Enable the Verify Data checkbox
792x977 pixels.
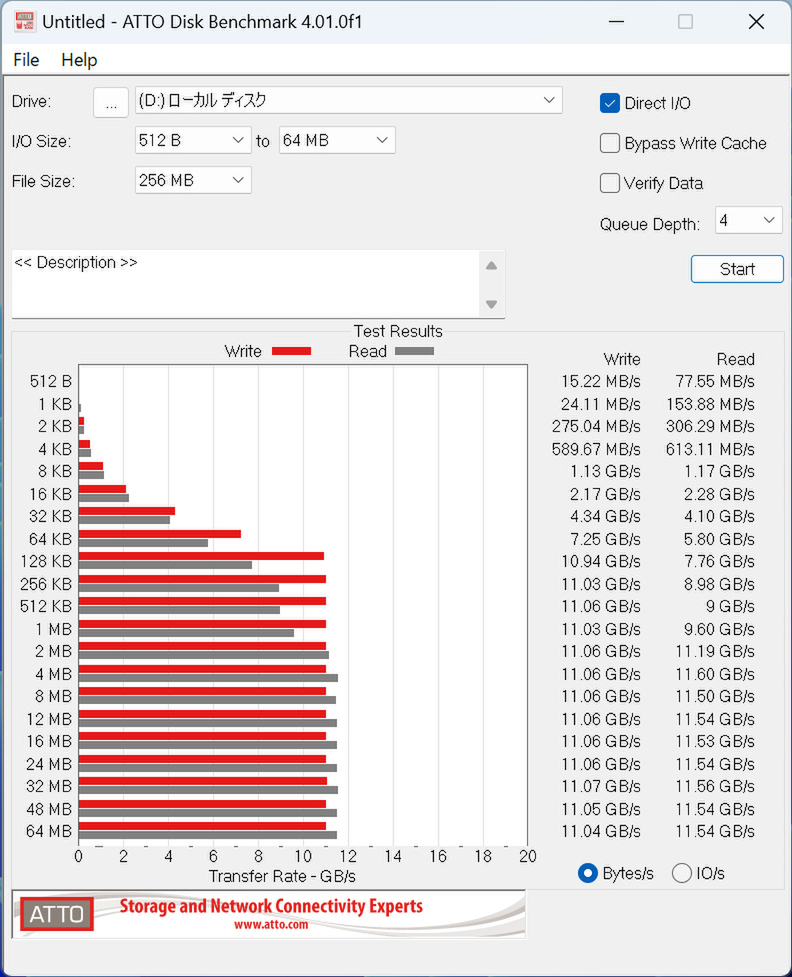click(609, 183)
